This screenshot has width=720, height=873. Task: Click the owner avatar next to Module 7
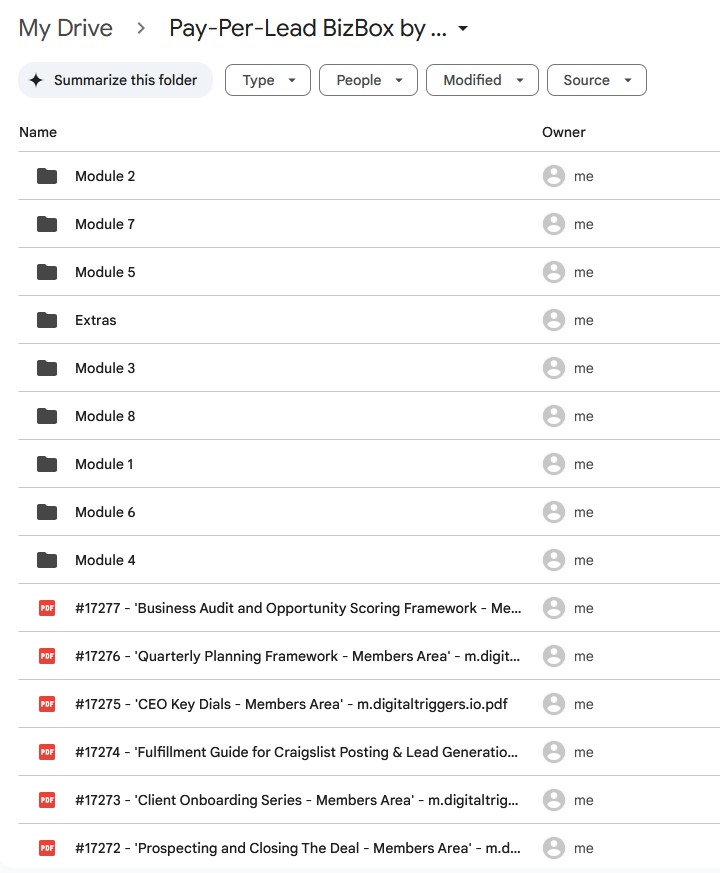[x=554, y=224]
